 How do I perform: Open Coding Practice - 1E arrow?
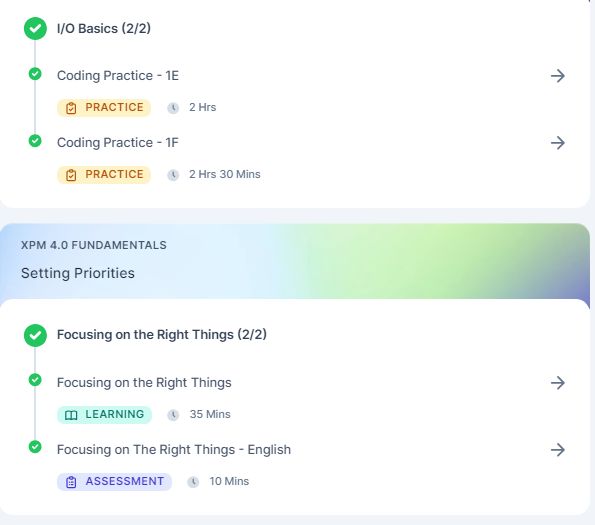point(557,76)
